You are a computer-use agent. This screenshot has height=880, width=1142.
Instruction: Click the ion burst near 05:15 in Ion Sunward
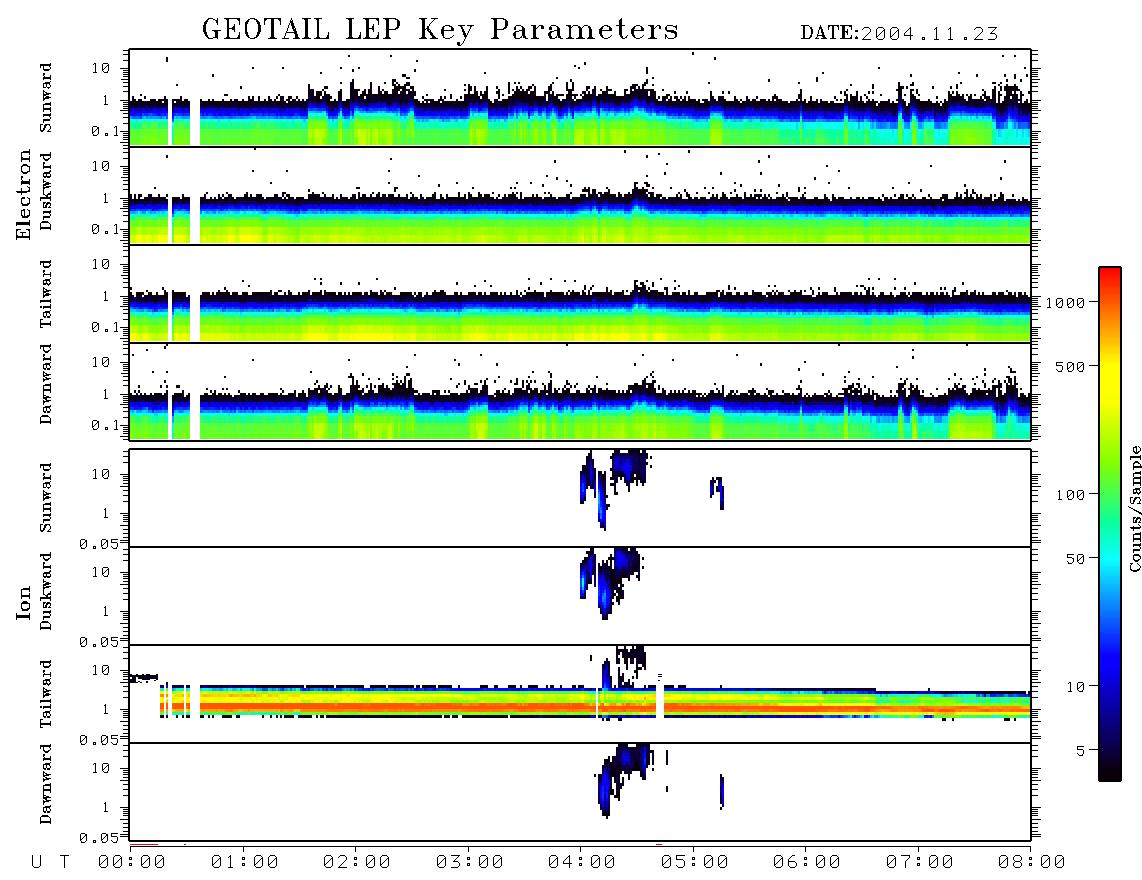[x=717, y=492]
